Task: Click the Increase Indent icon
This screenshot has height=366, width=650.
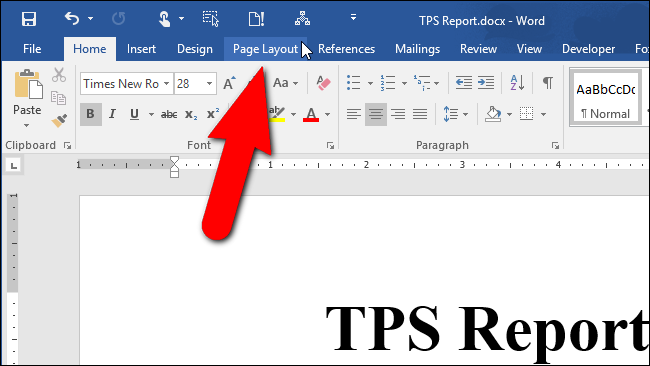Action: 486,82
